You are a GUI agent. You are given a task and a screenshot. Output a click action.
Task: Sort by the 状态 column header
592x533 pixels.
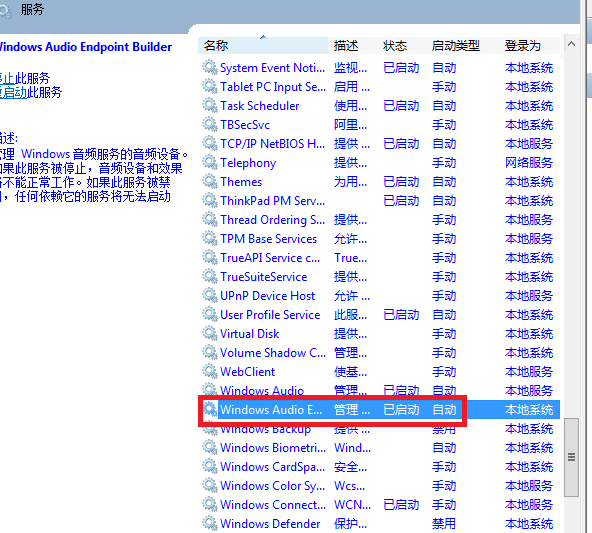coord(395,46)
